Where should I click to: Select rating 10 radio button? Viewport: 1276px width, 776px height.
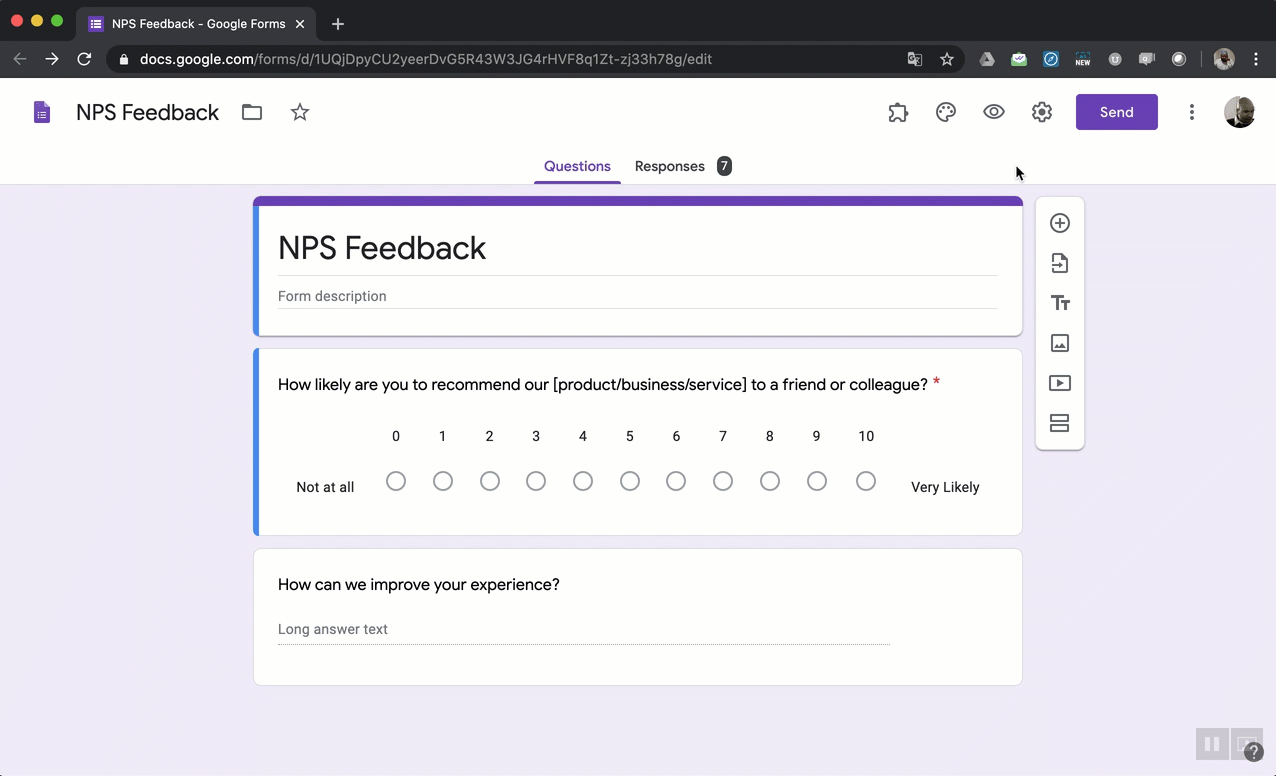[866, 481]
